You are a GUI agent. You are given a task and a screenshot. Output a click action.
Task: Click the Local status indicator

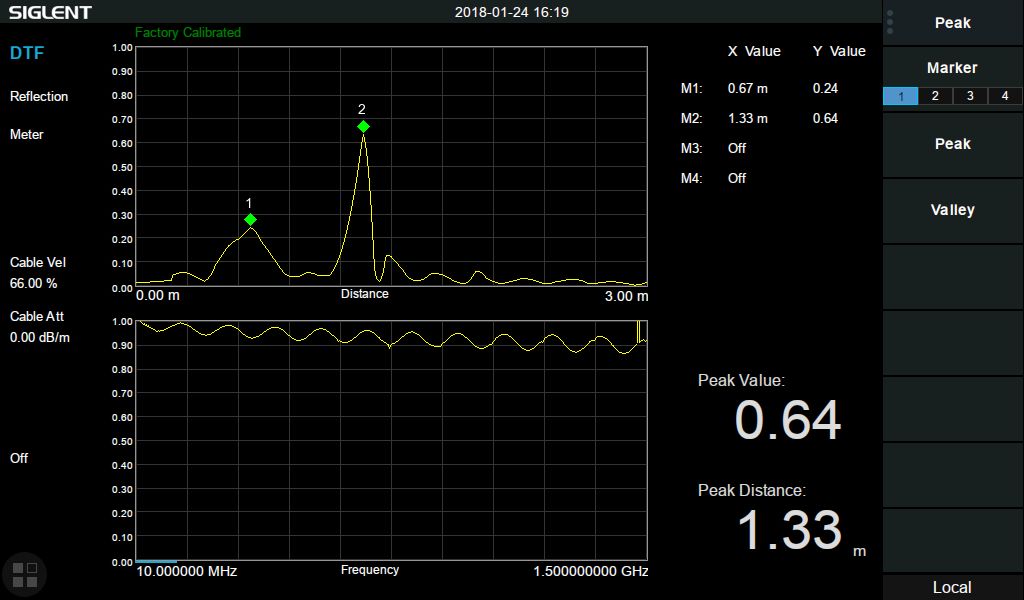click(x=952, y=587)
